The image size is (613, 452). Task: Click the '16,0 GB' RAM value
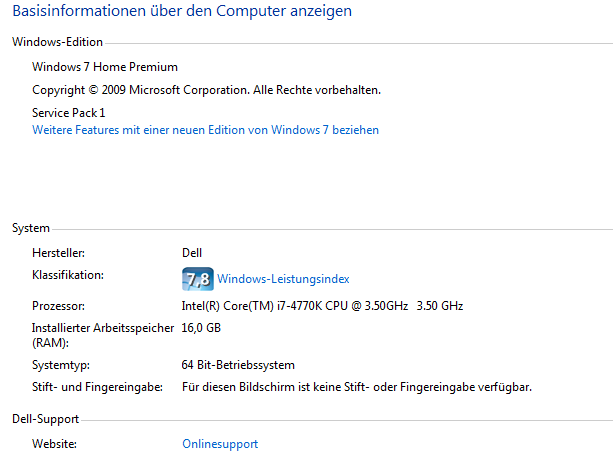201,328
